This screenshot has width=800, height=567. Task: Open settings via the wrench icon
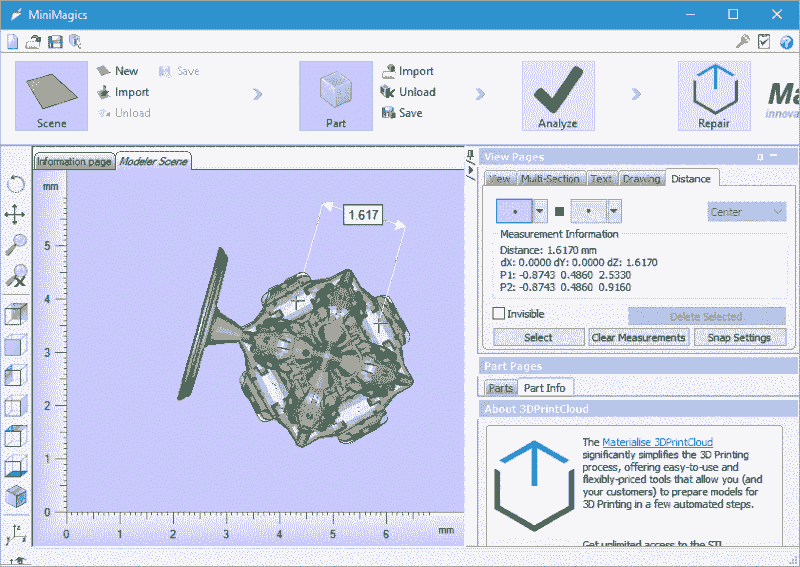tap(742, 41)
